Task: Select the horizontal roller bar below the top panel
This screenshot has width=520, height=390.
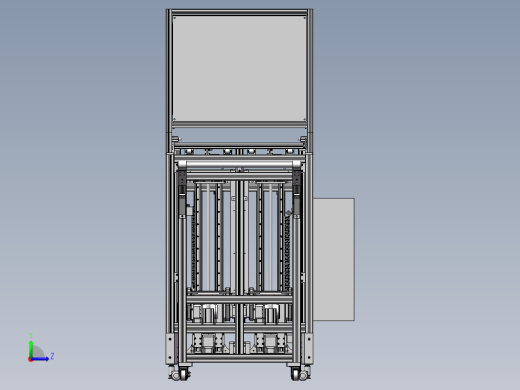Action: (239, 164)
